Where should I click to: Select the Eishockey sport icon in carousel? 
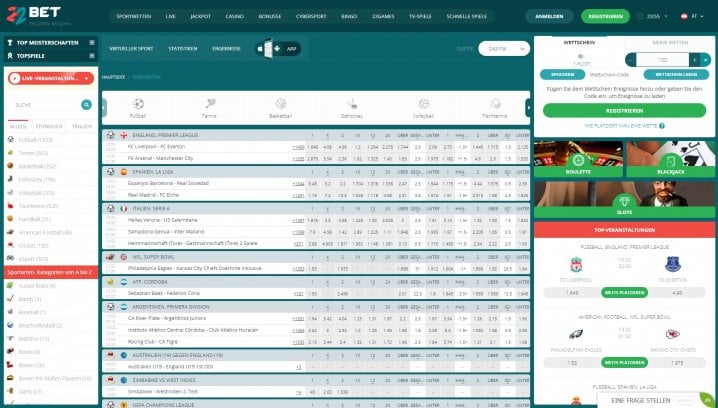(x=352, y=104)
